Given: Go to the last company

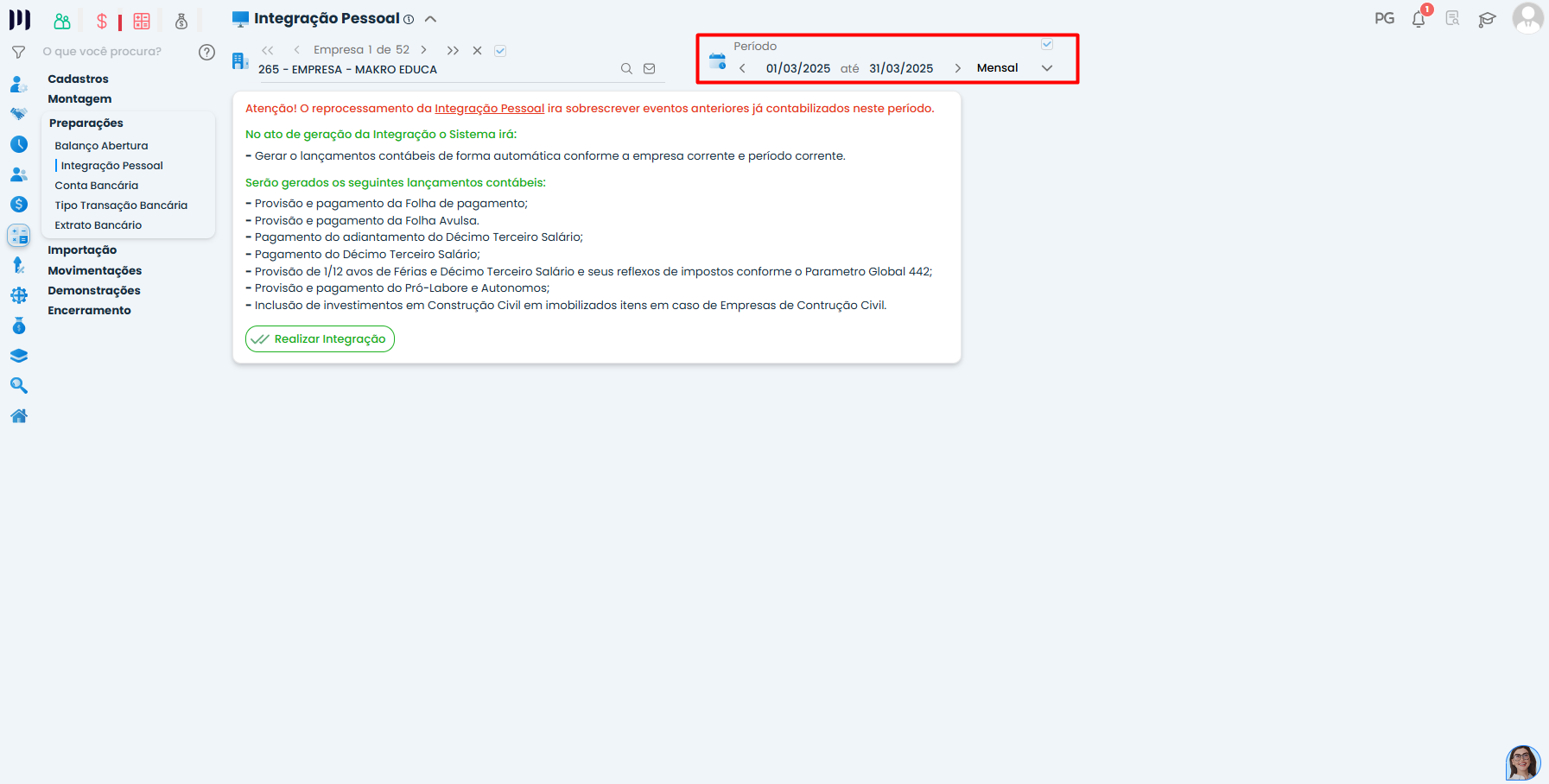Looking at the screenshot, I should 453,50.
